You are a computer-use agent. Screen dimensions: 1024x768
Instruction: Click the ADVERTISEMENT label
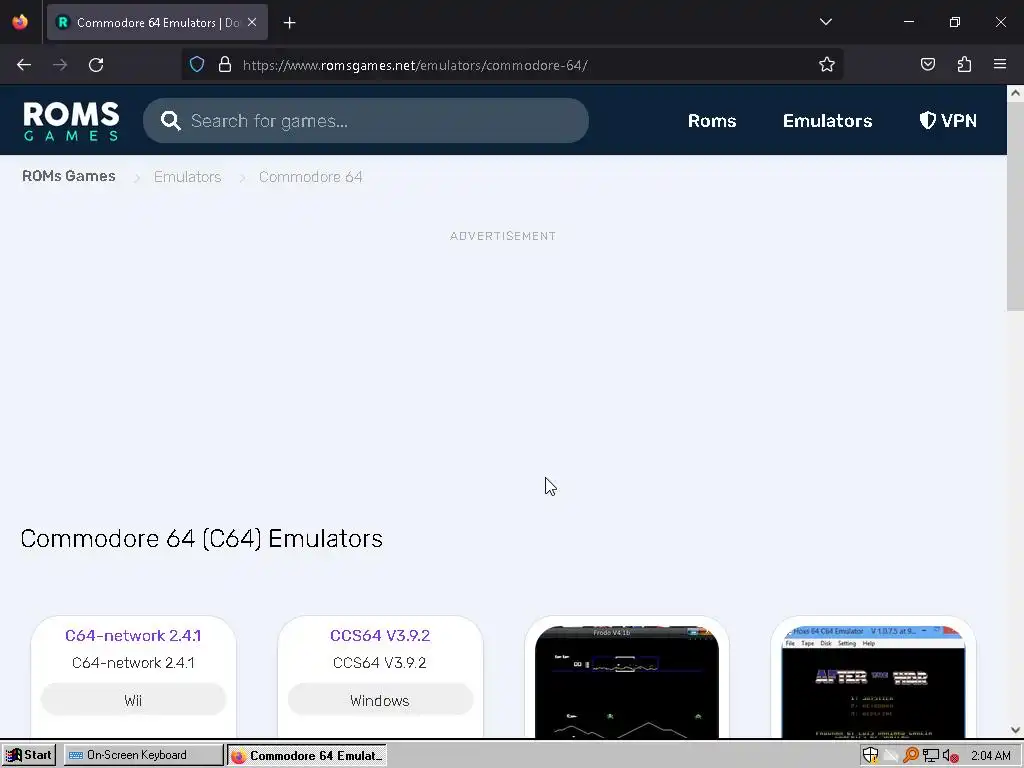pyautogui.click(x=503, y=236)
